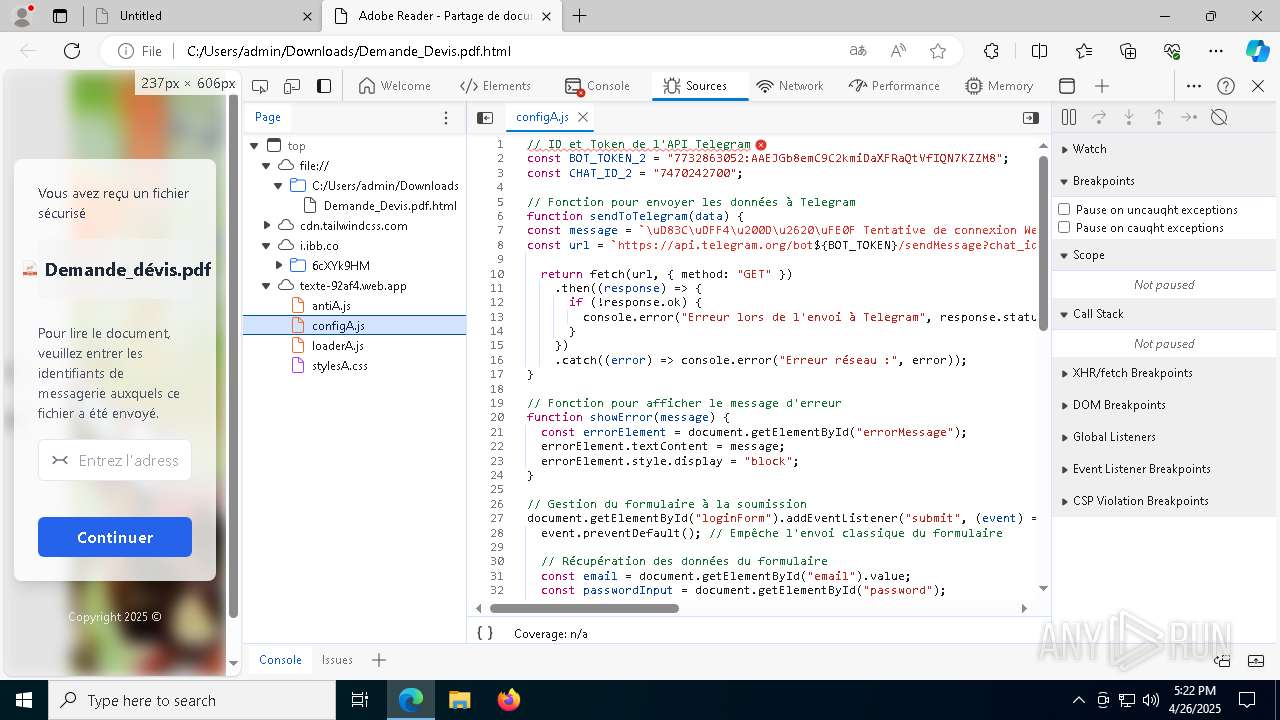Enable Pause on uncaught exceptions
This screenshot has height=720, width=1280.
(x=1064, y=209)
